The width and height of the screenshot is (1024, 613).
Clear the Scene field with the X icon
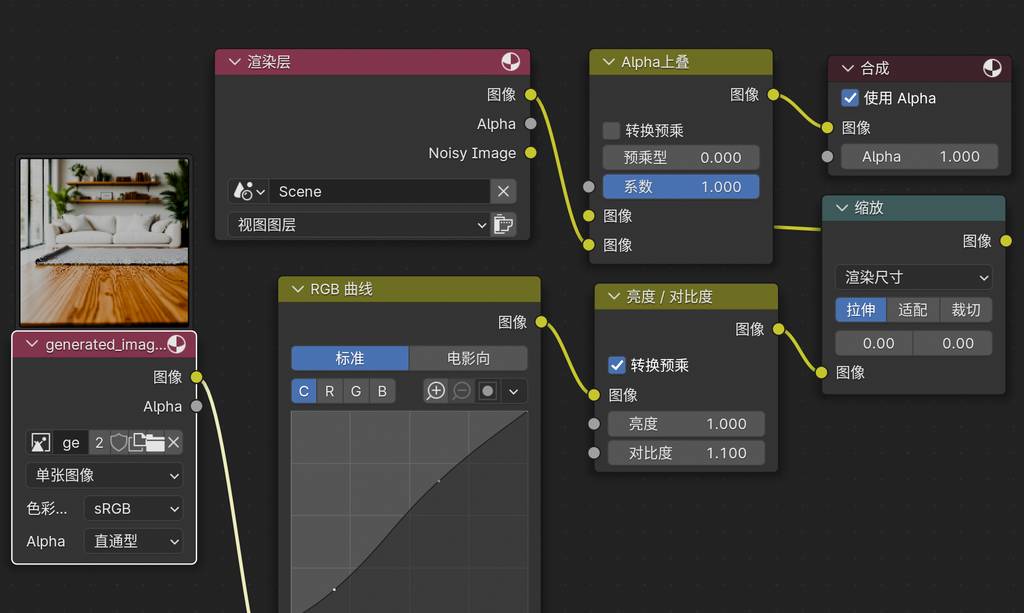pos(504,191)
